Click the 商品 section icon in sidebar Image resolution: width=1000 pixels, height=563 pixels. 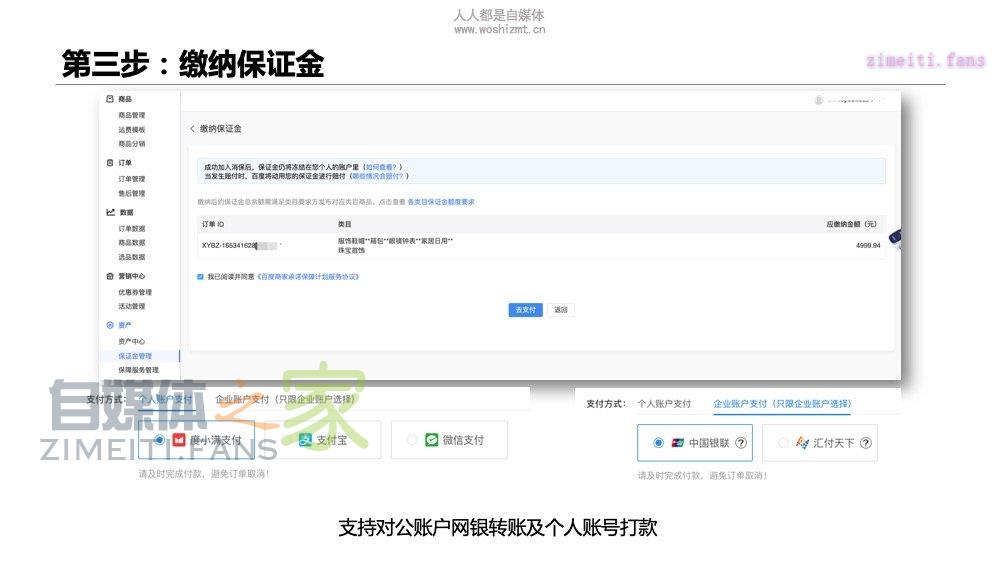tap(110, 99)
